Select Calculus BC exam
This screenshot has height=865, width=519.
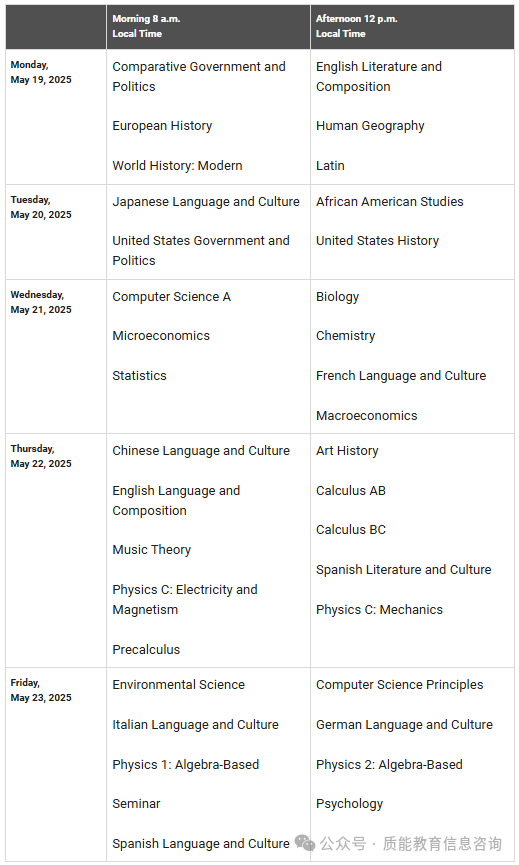pos(351,530)
